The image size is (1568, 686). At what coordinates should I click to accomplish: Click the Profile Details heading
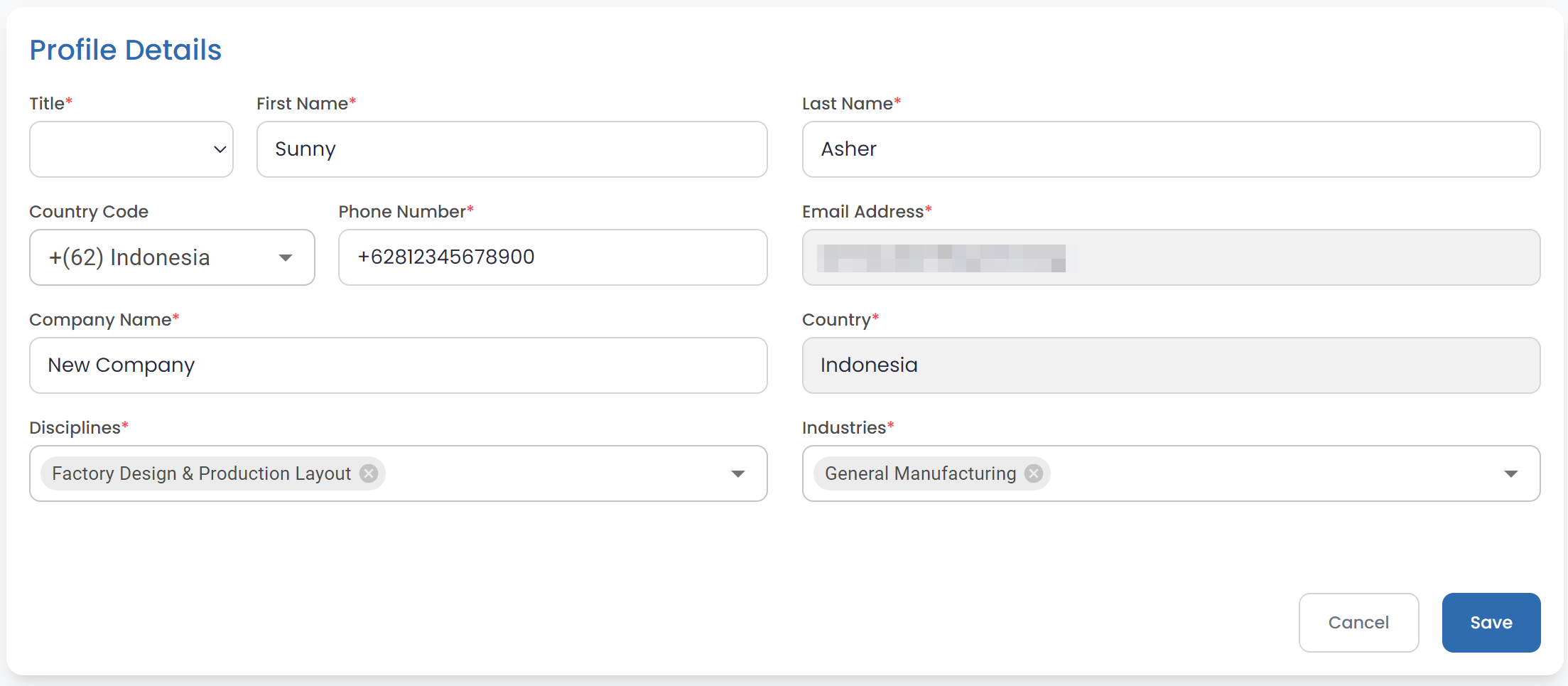pyautogui.click(x=126, y=50)
